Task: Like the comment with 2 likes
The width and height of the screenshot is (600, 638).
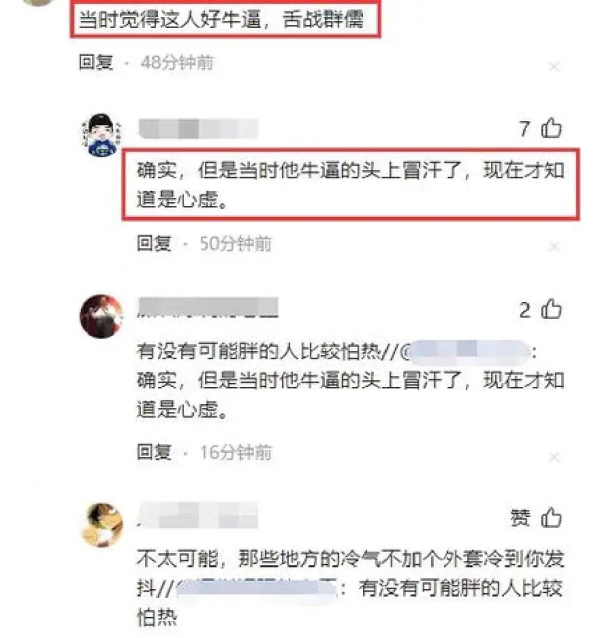Action: 551,310
